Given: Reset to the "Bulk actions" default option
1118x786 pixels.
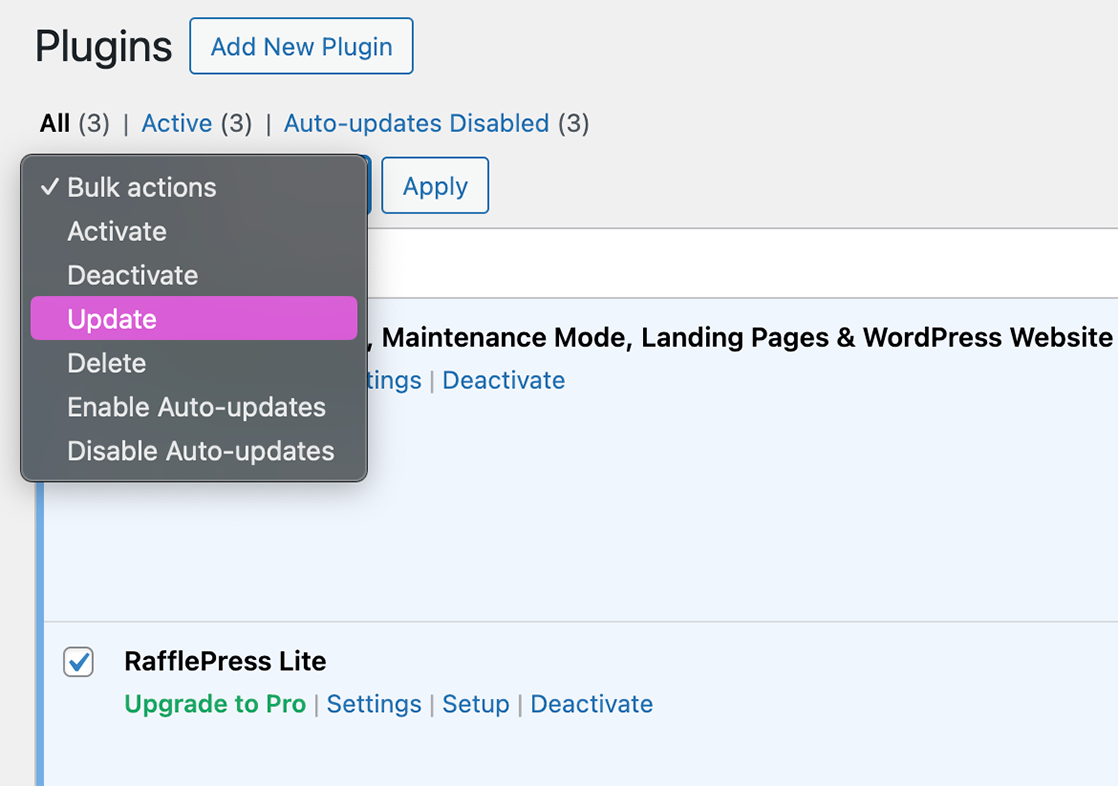Looking at the screenshot, I should [141, 187].
